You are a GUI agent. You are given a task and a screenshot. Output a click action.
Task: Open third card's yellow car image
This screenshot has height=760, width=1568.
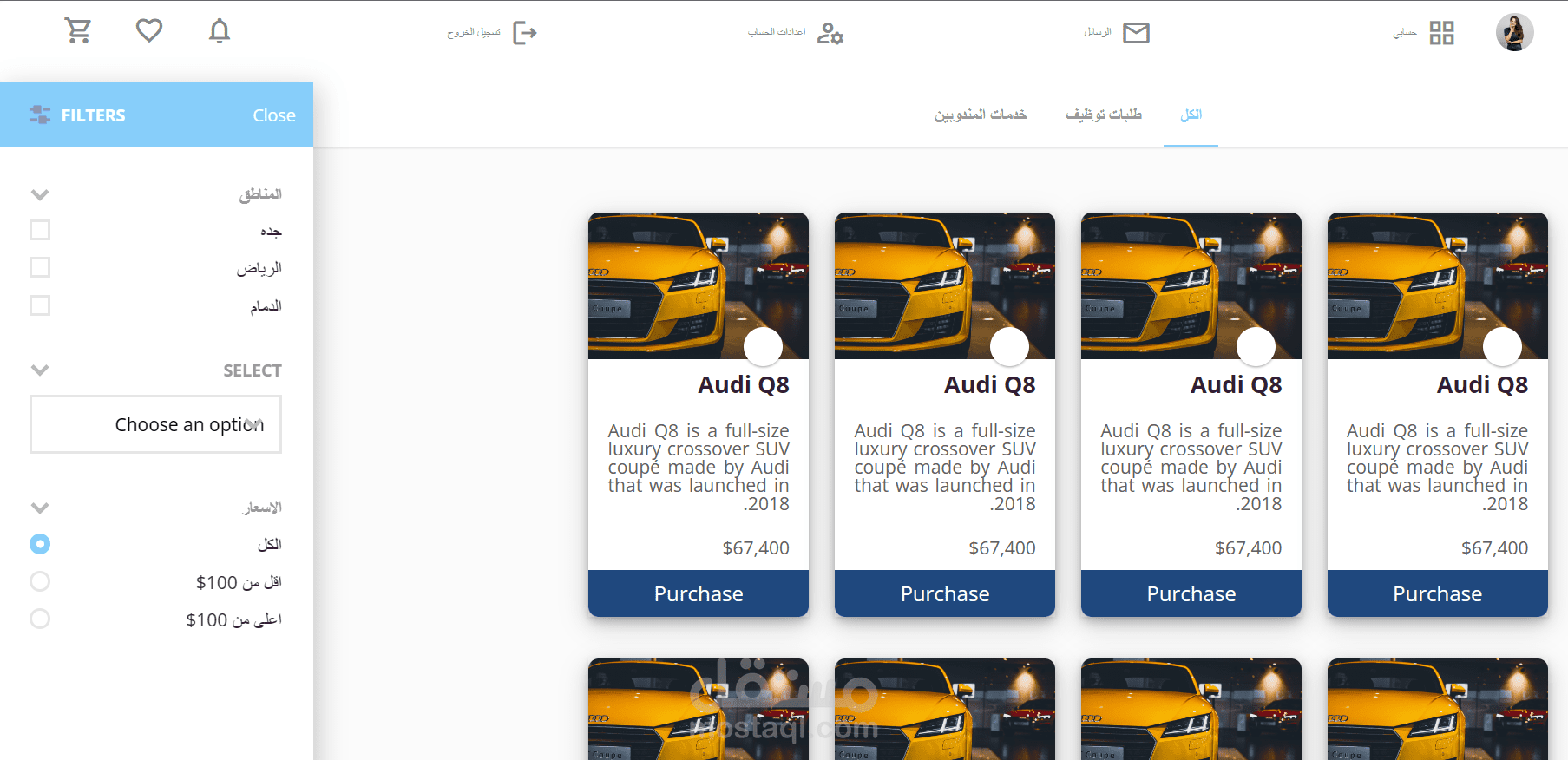click(1191, 285)
